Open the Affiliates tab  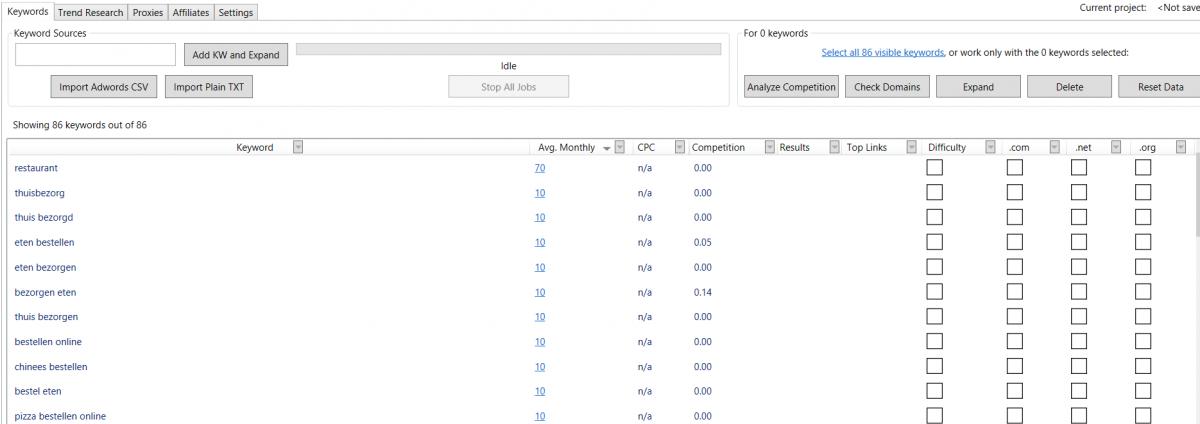pos(193,12)
